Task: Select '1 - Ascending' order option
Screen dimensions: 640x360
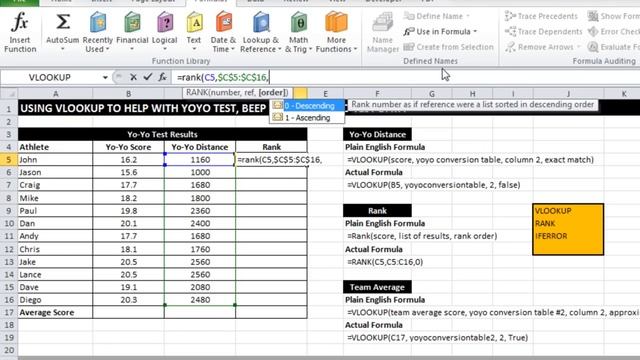Action: 307,118
